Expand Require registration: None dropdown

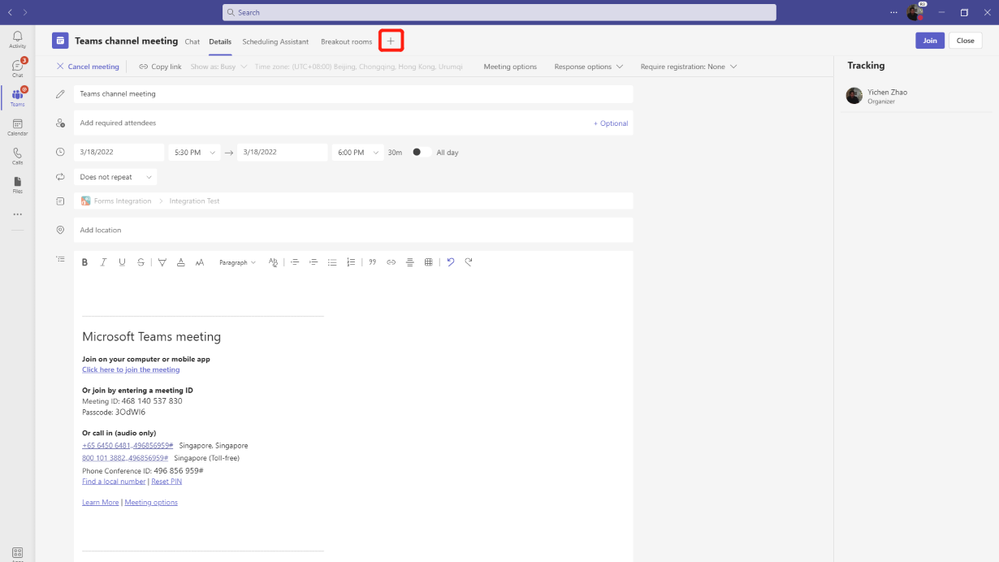coord(688,66)
